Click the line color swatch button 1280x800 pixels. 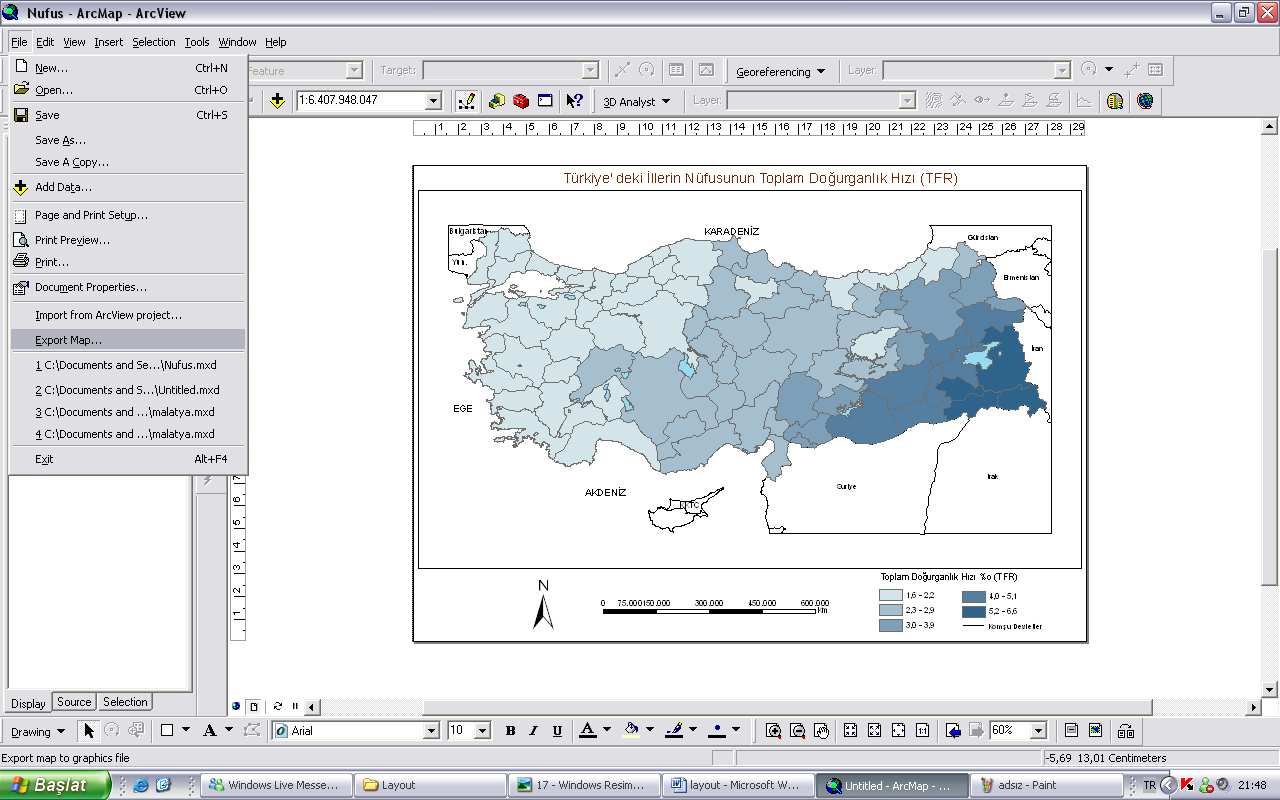coord(674,731)
